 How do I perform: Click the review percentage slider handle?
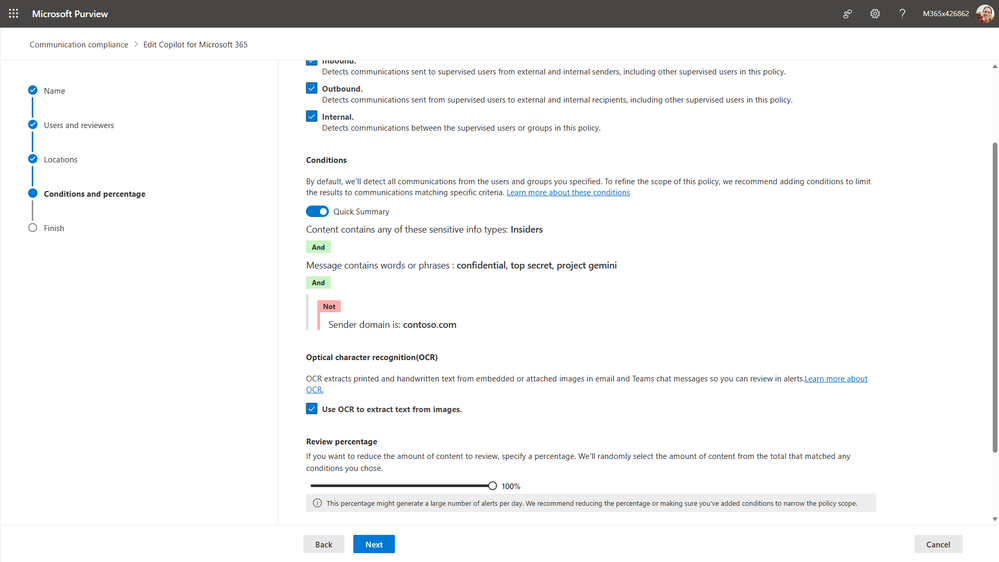(492, 486)
